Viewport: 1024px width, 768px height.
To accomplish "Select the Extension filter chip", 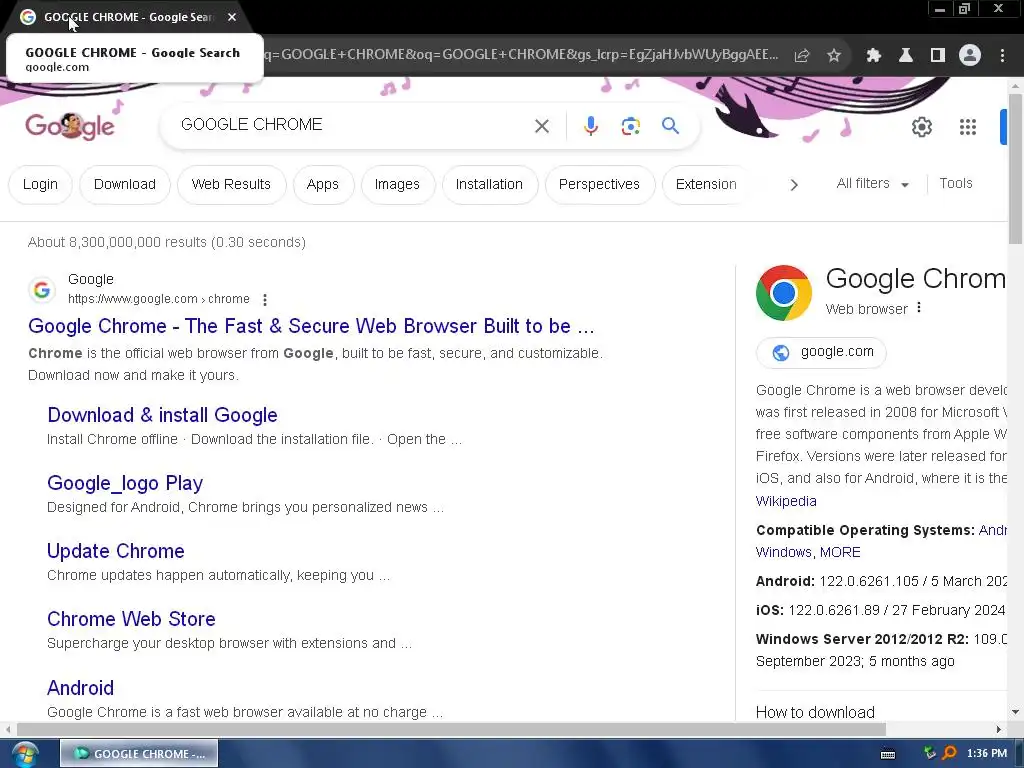I will tap(705, 185).
